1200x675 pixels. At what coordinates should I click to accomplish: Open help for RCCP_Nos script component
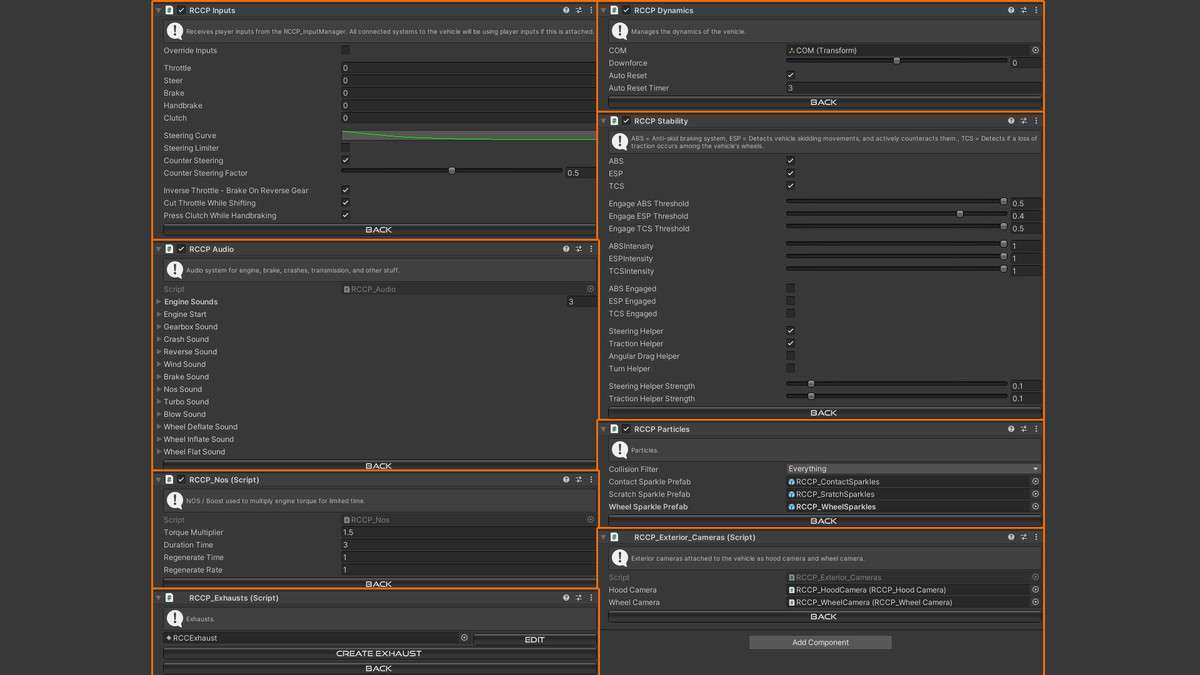click(566, 480)
